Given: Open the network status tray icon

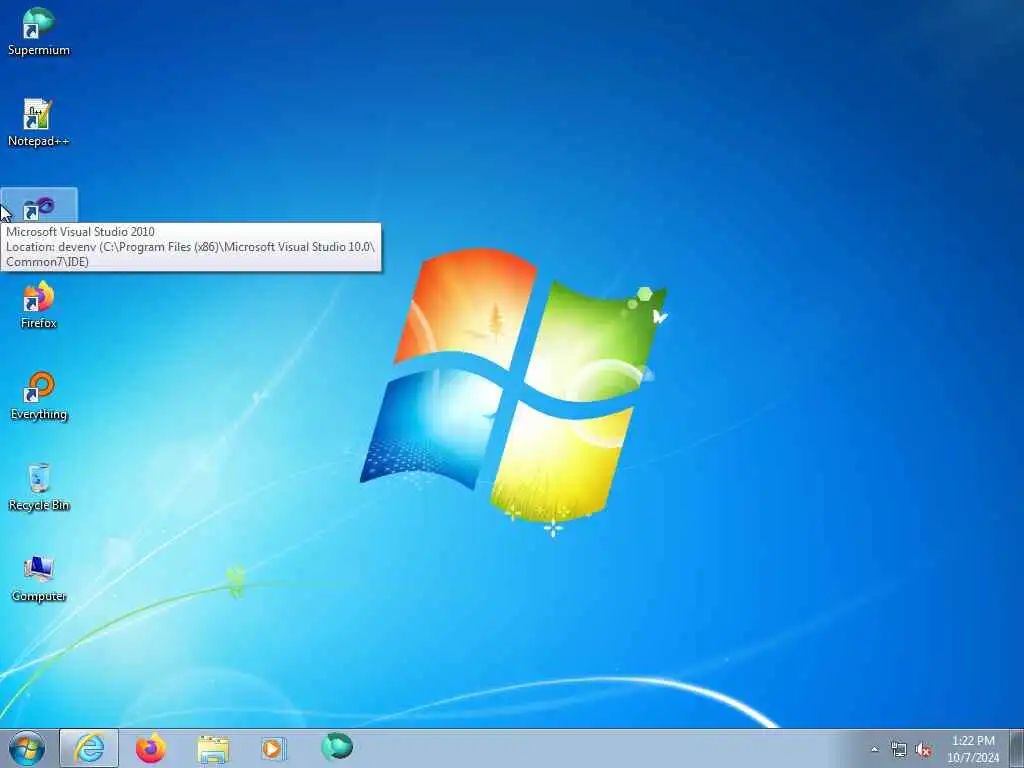Looking at the screenshot, I should pos(899,750).
